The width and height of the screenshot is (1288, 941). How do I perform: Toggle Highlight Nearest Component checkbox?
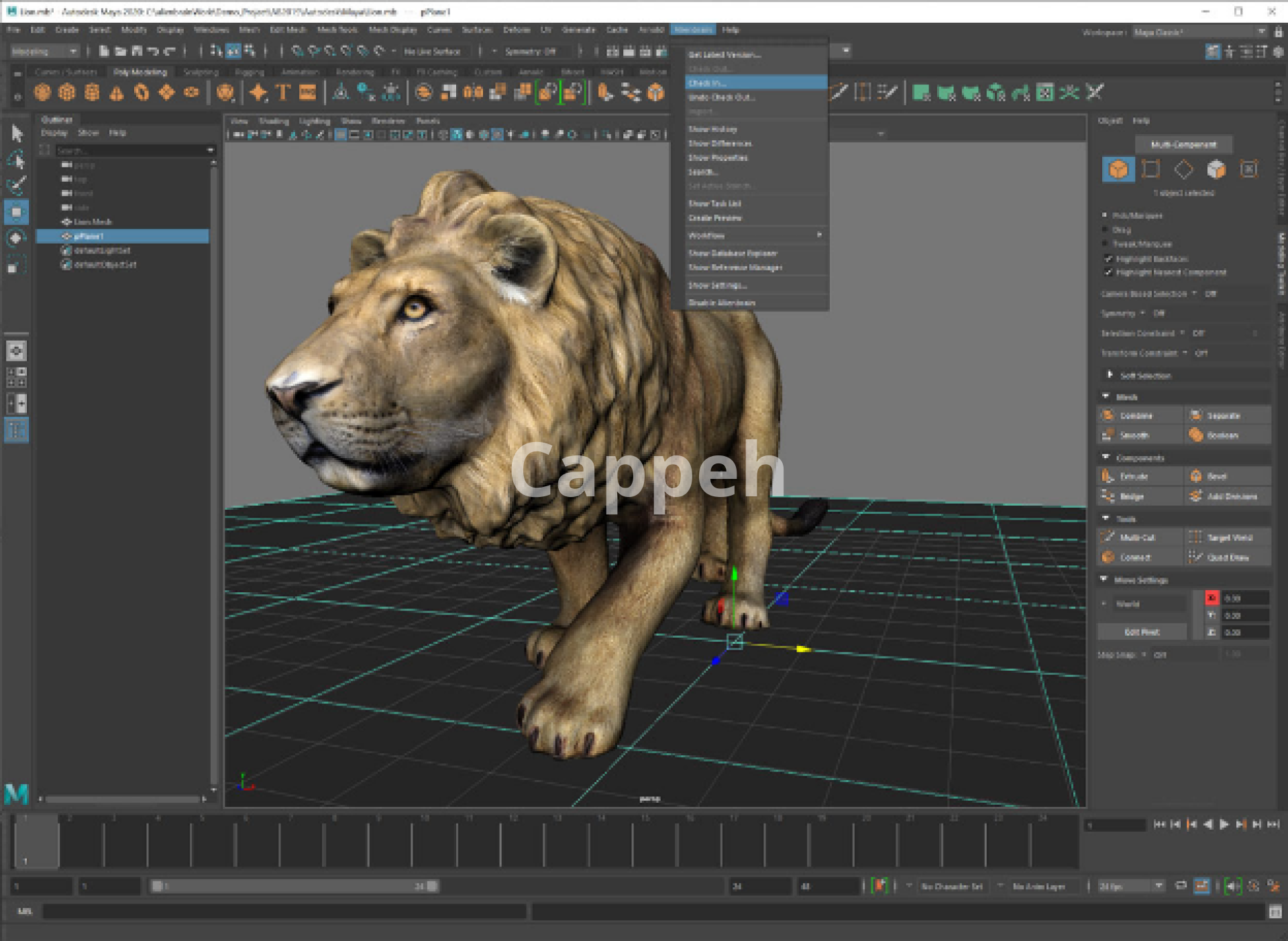pos(1109,272)
